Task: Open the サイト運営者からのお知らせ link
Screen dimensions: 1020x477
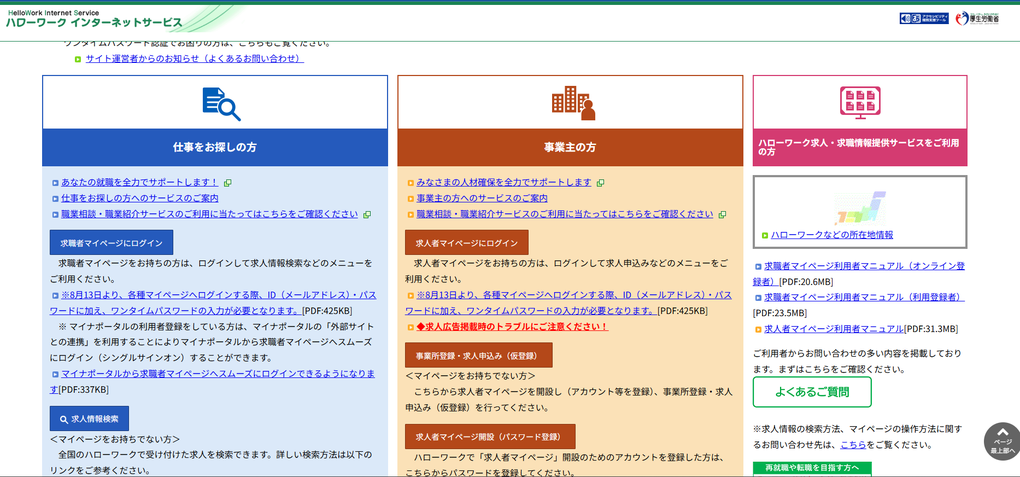Action: point(193,58)
